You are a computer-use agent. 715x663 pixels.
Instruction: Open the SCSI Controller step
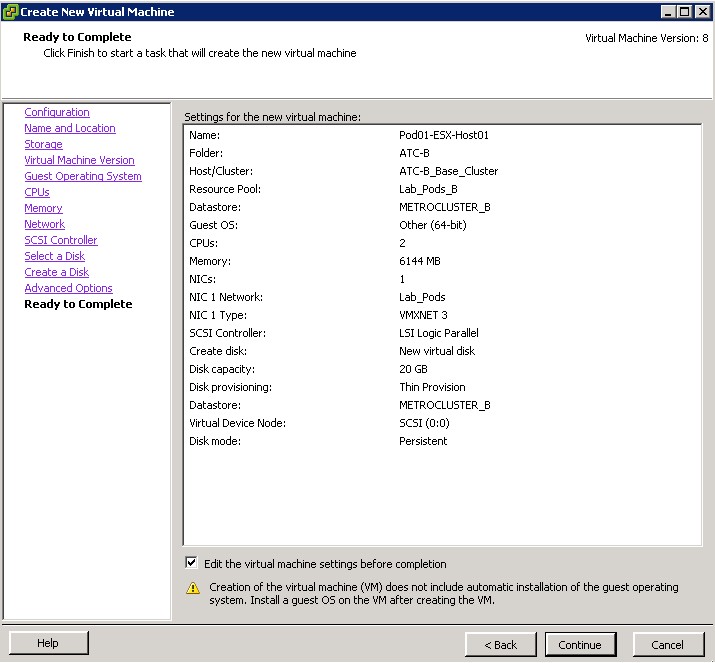61,240
